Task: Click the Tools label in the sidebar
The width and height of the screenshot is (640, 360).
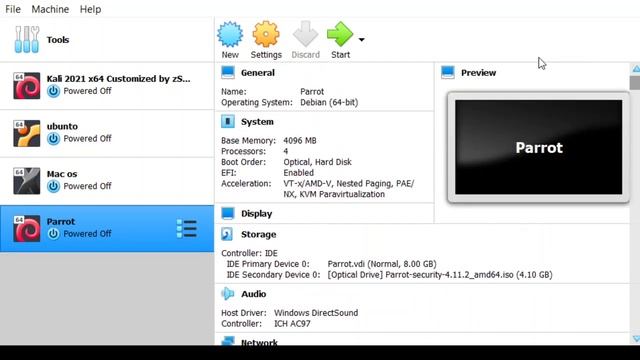Action: 58,40
